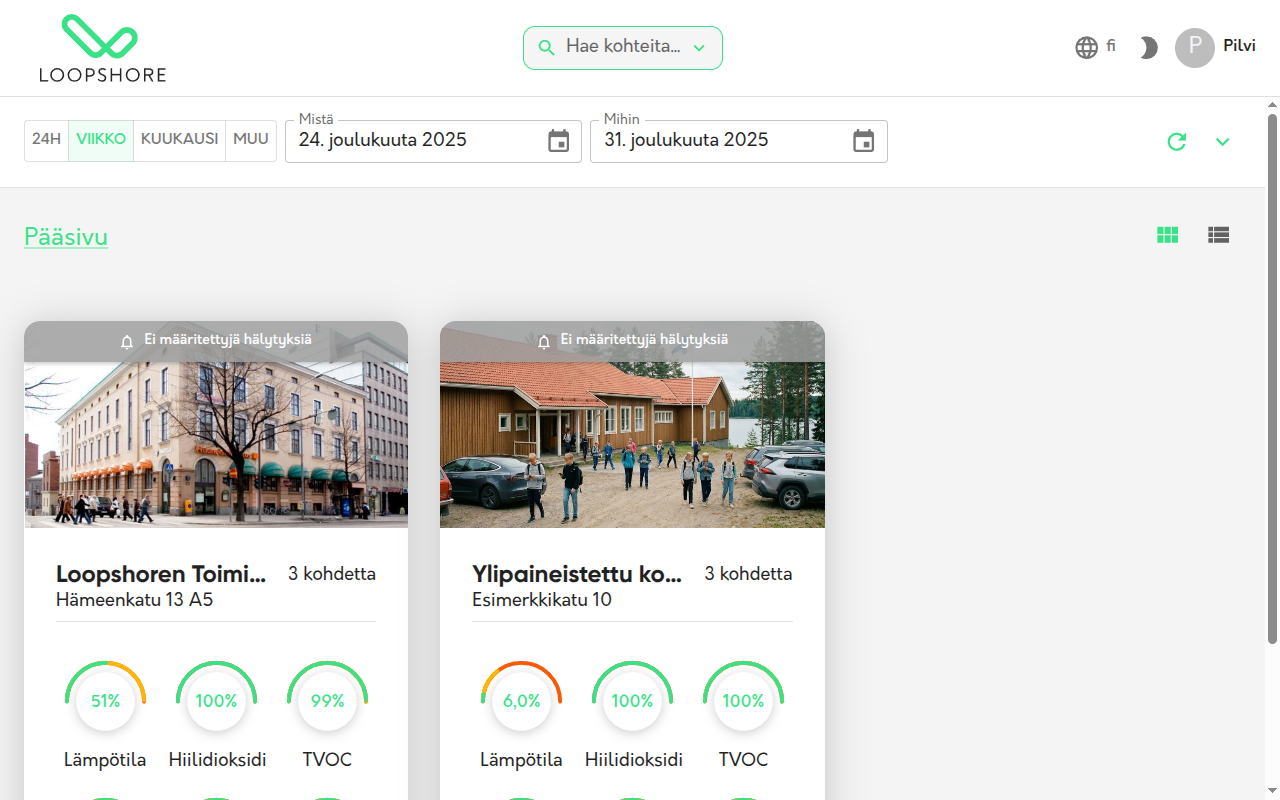This screenshot has width=1280, height=800.
Task: Click the search magnifier icon
Action: (546, 48)
